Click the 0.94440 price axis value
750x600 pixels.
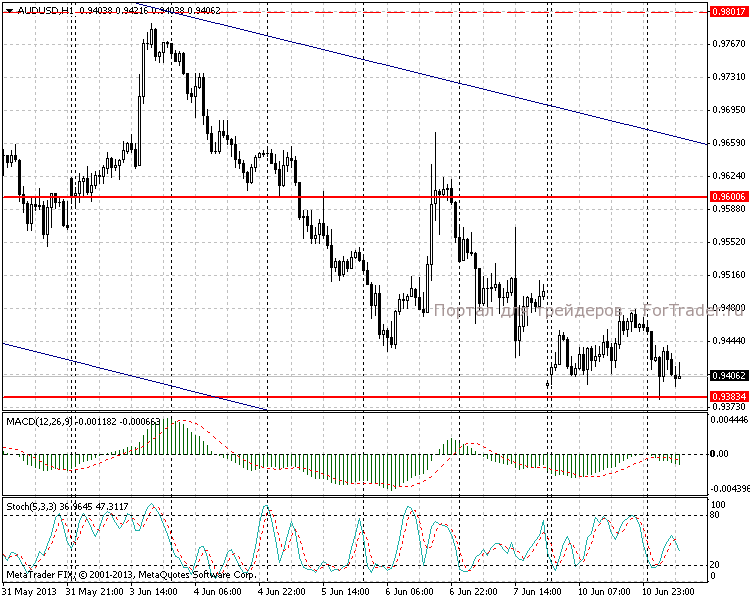pos(729,341)
